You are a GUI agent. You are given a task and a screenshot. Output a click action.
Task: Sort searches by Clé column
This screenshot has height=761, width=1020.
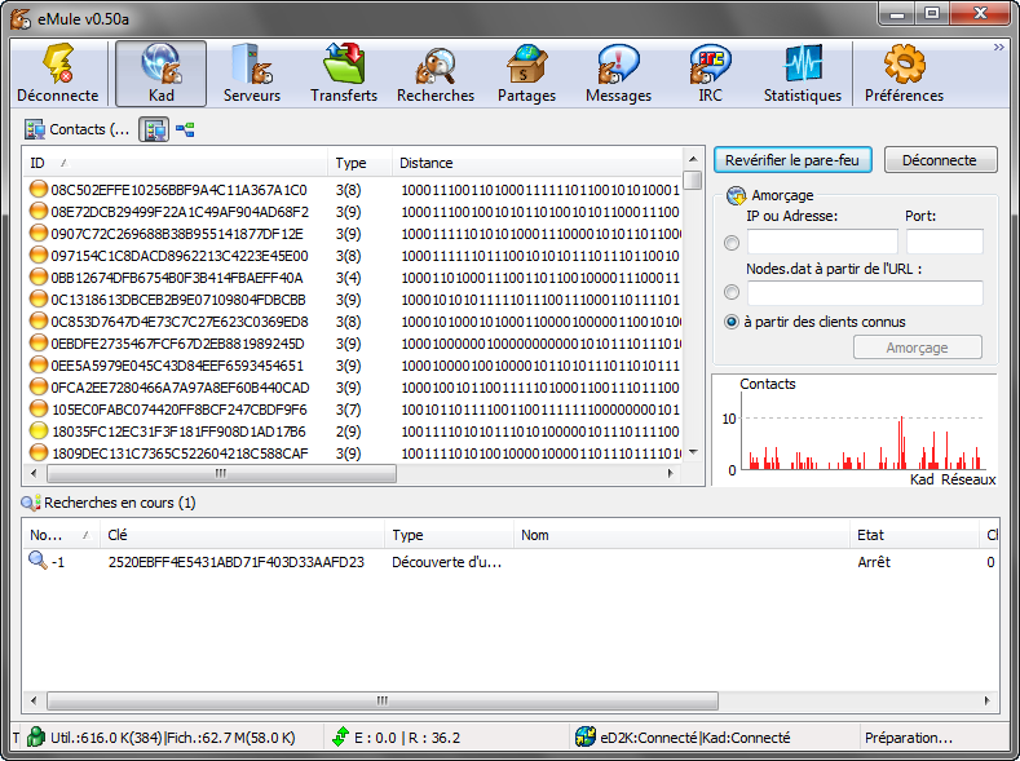point(241,535)
